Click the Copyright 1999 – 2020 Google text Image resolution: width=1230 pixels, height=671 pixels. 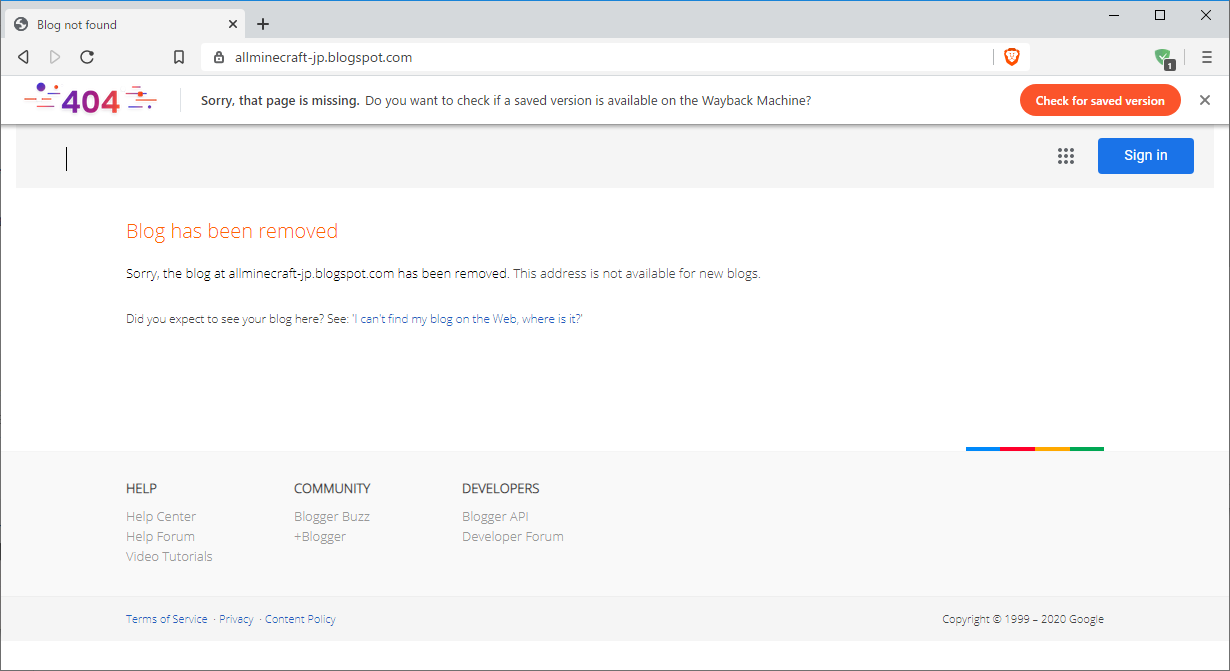[x=1023, y=619]
